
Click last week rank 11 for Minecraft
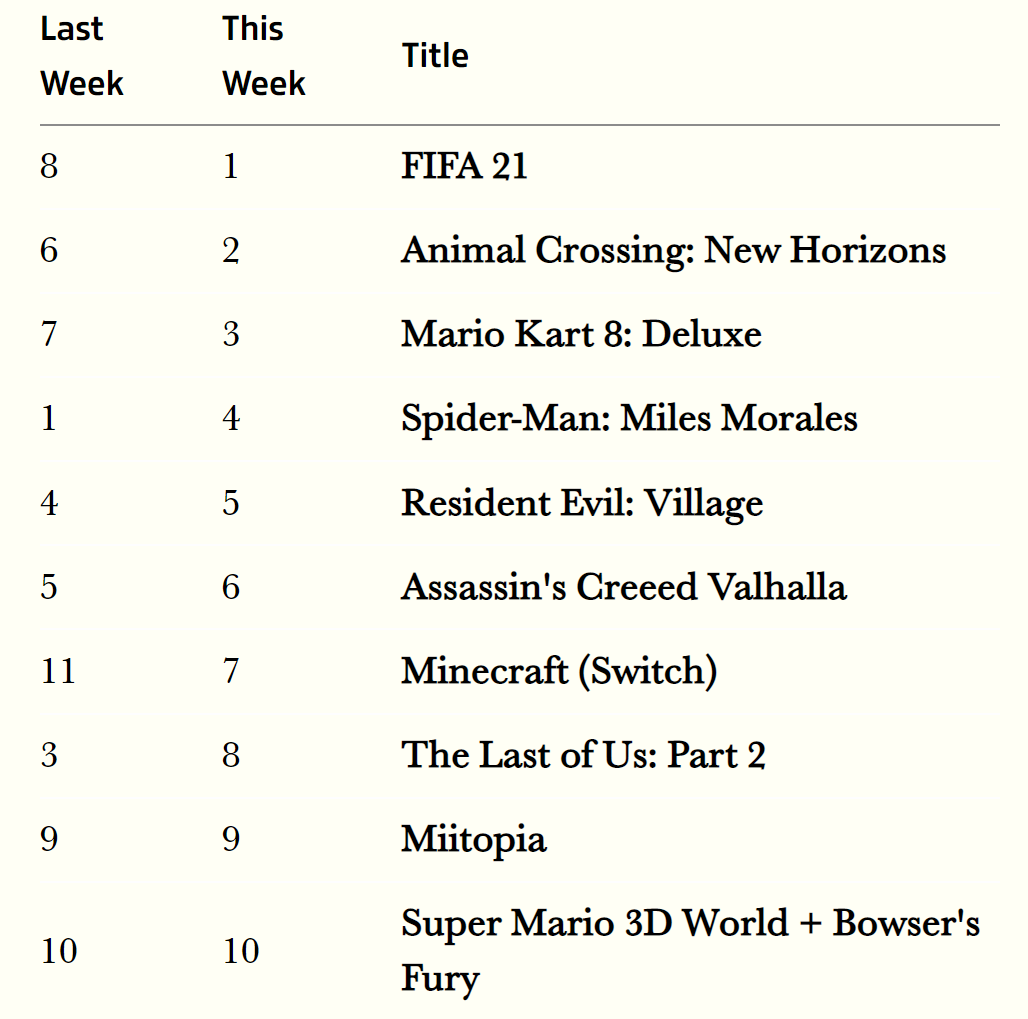58,671
